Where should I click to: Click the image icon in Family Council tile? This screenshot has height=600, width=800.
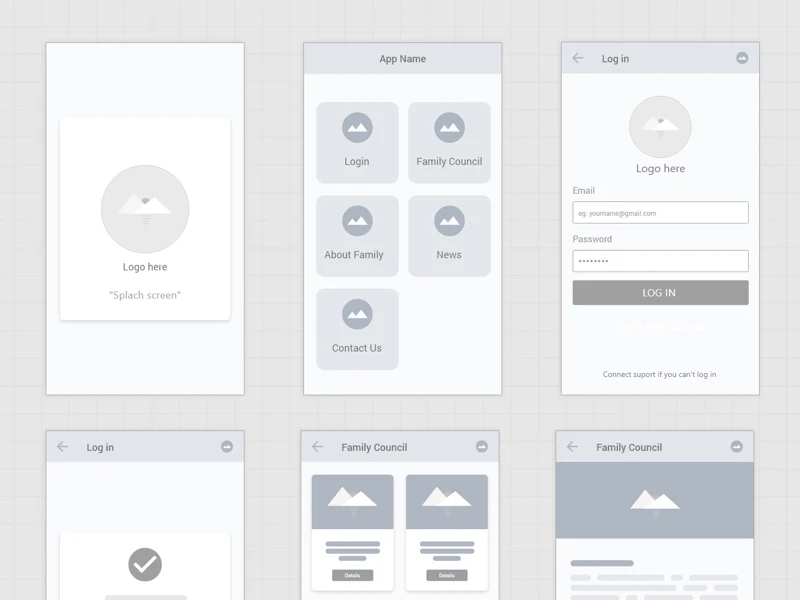pyautogui.click(x=449, y=128)
